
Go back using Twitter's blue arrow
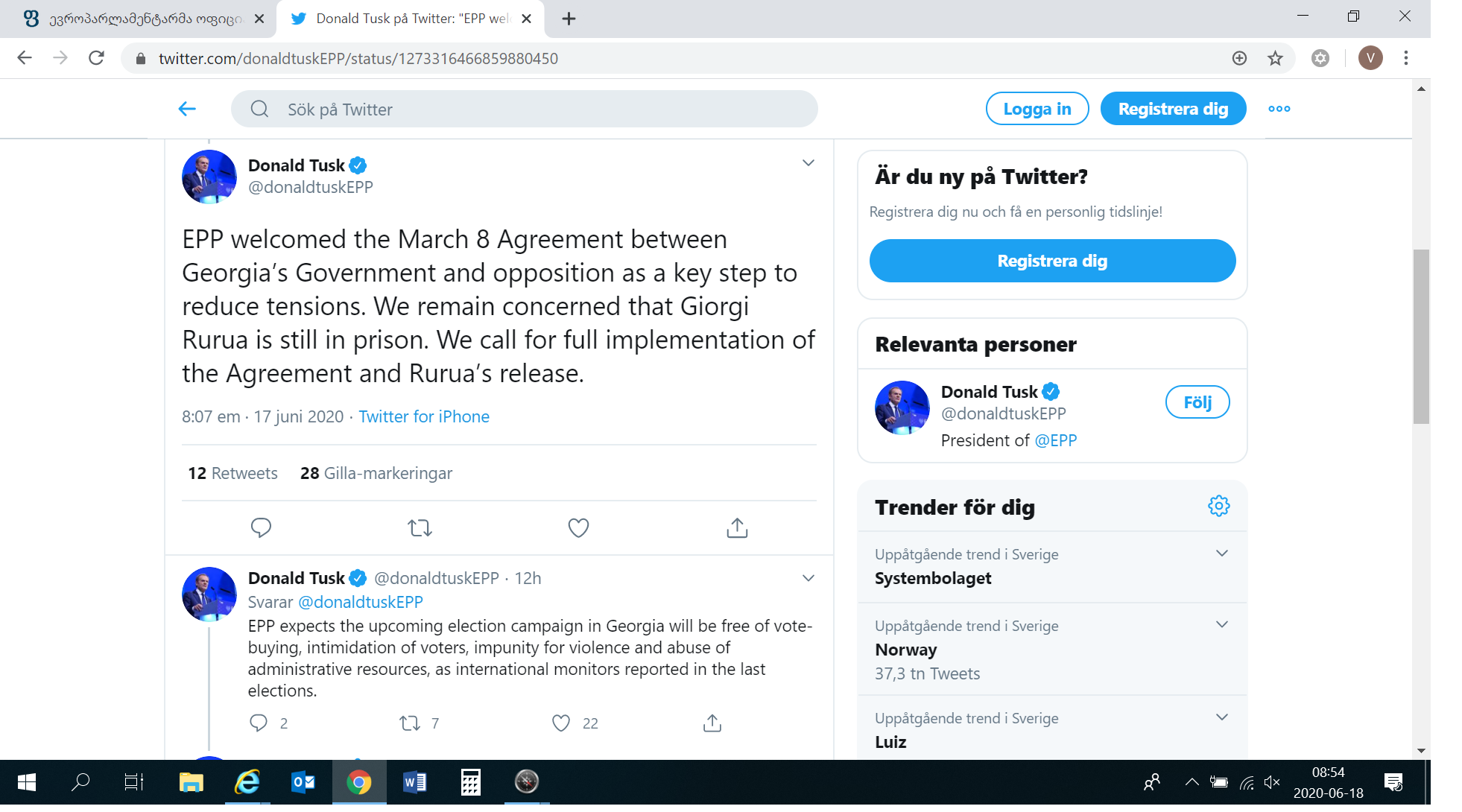pos(187,110)
